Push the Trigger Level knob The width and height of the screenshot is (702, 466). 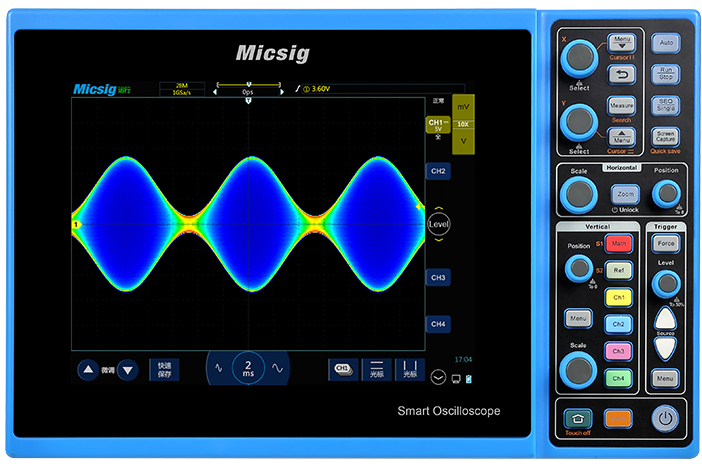click(667, 283)
